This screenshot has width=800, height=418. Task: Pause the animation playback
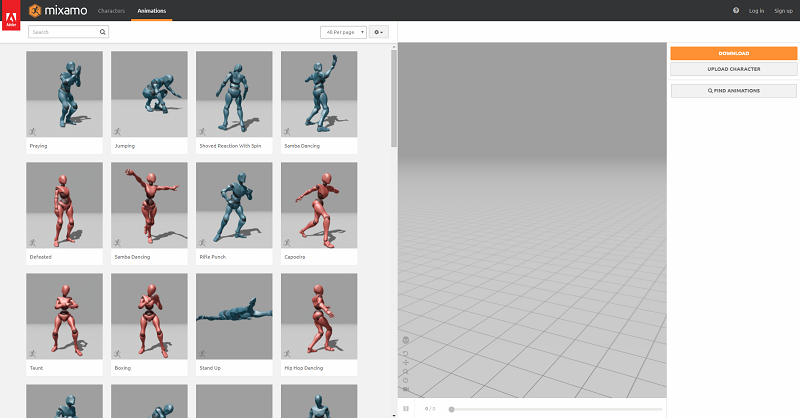tap(406, 408)
